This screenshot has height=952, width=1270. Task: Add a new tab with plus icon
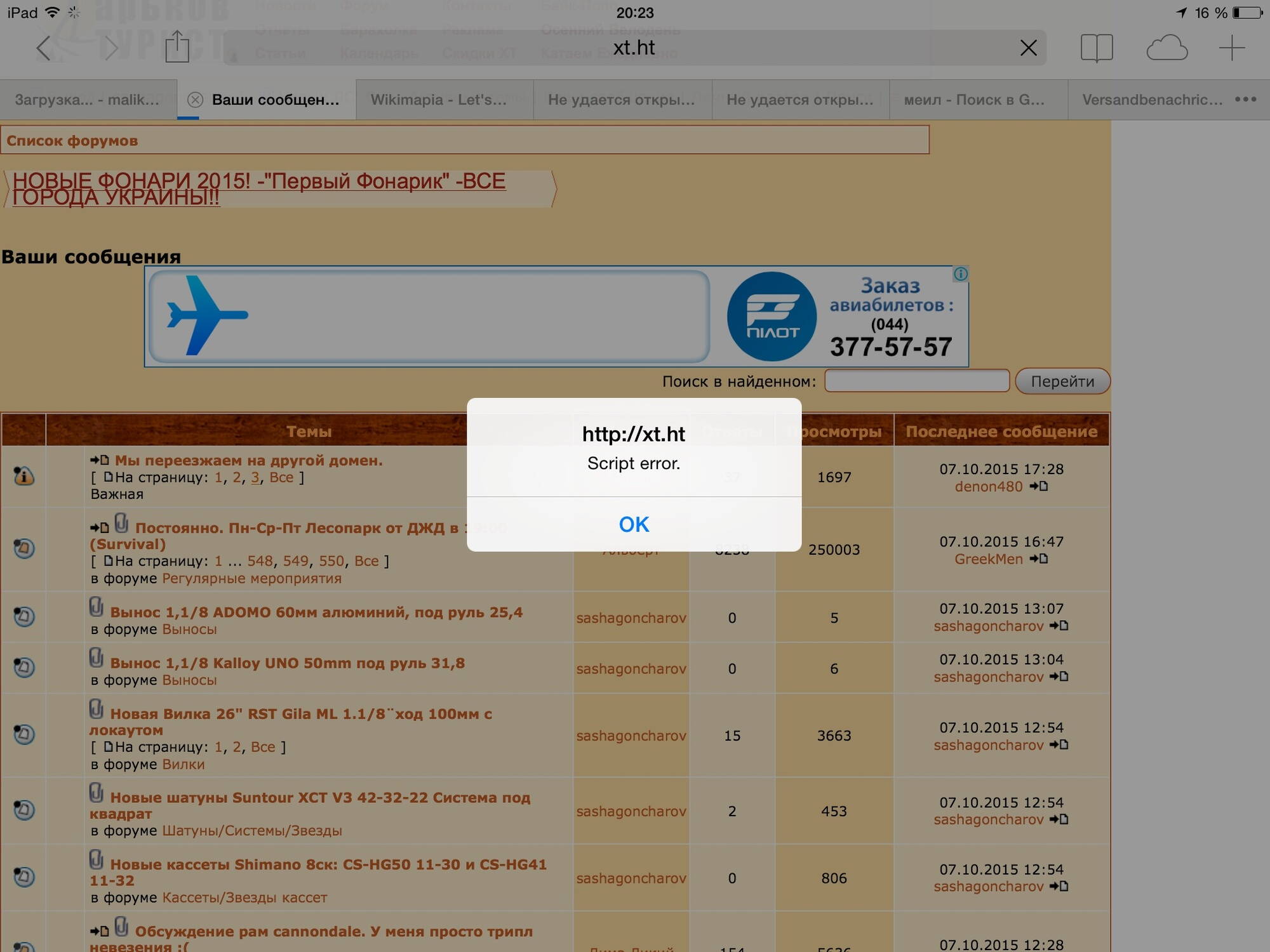coord(1231,48)
